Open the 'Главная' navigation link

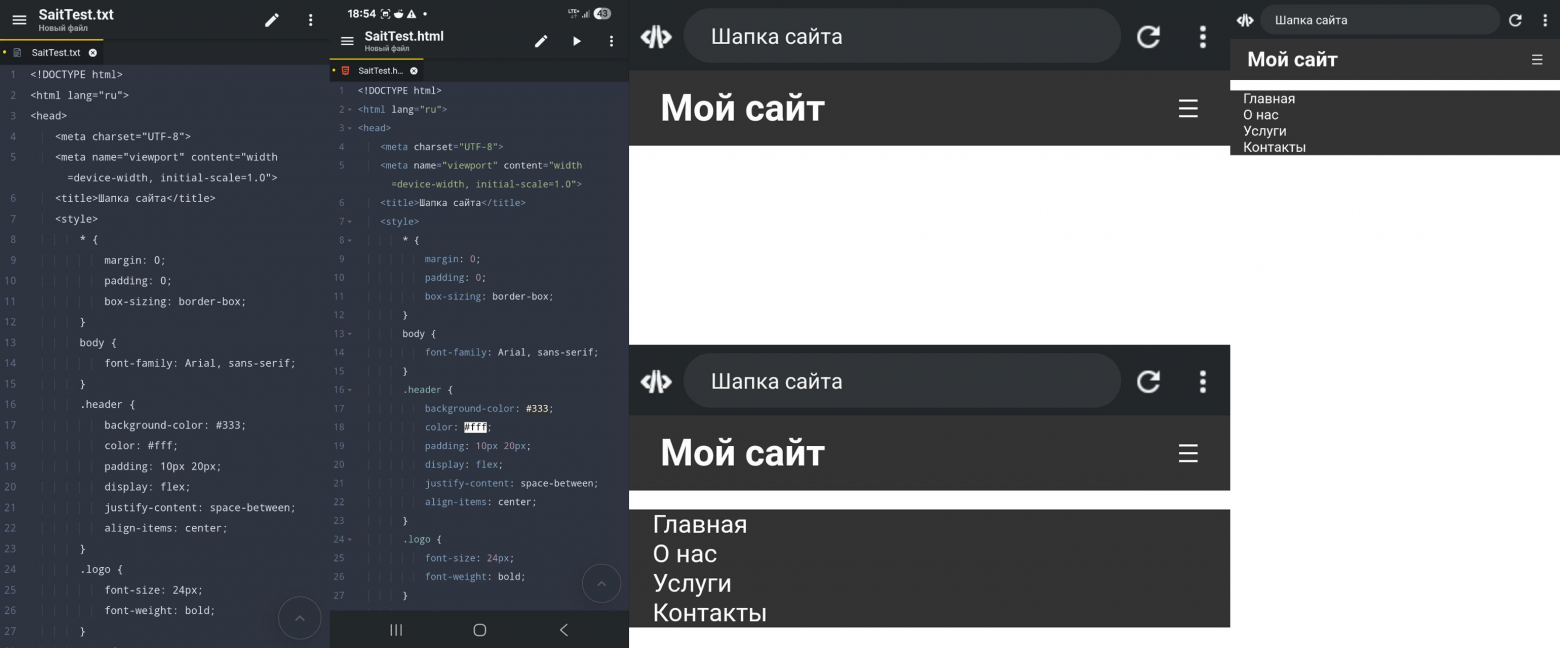tap(700, 524)
